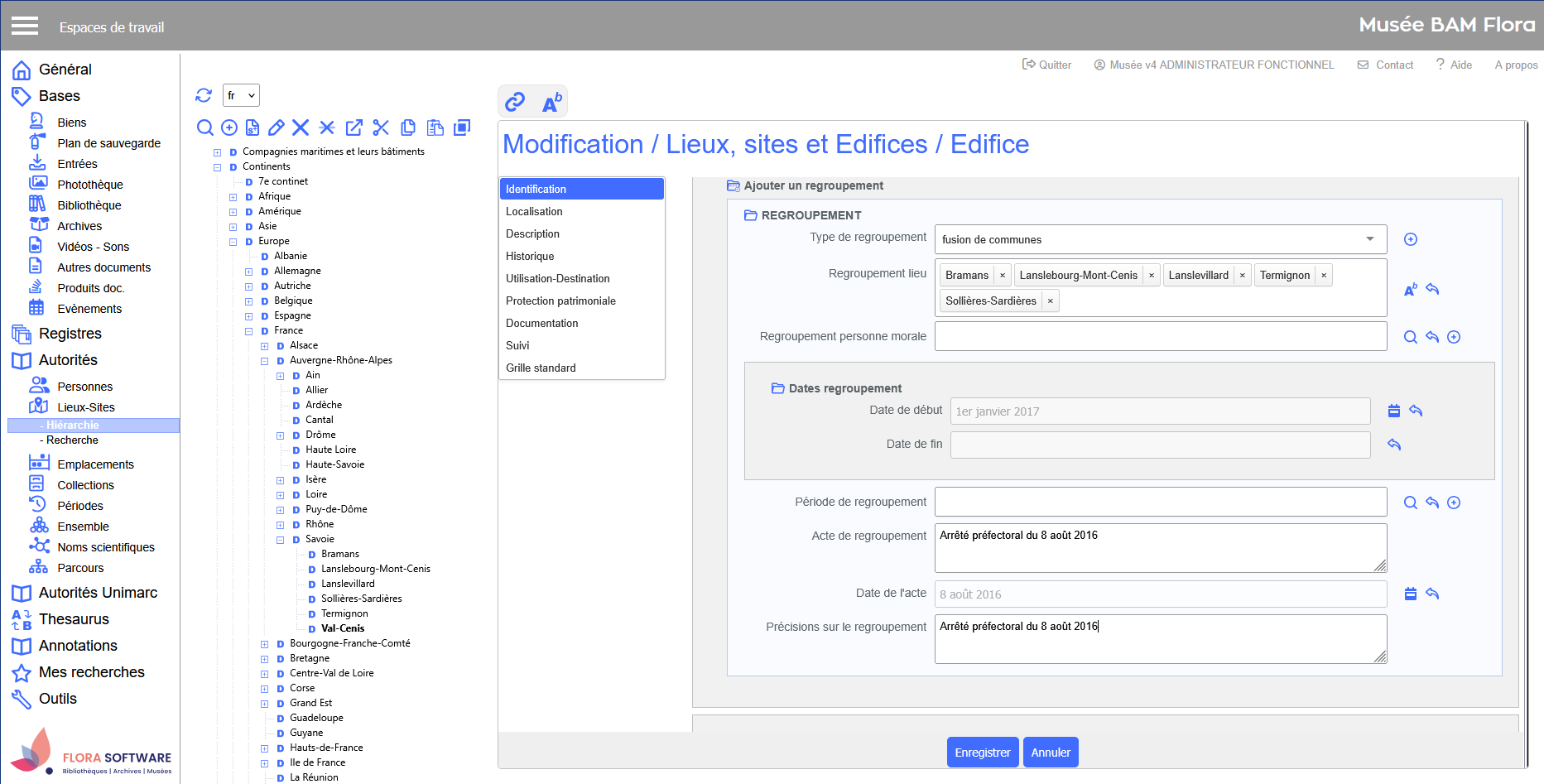Viewport: 1544px width, 784px height.
Task: Click the link chain icon above form
Action: [x=515, y=102]
